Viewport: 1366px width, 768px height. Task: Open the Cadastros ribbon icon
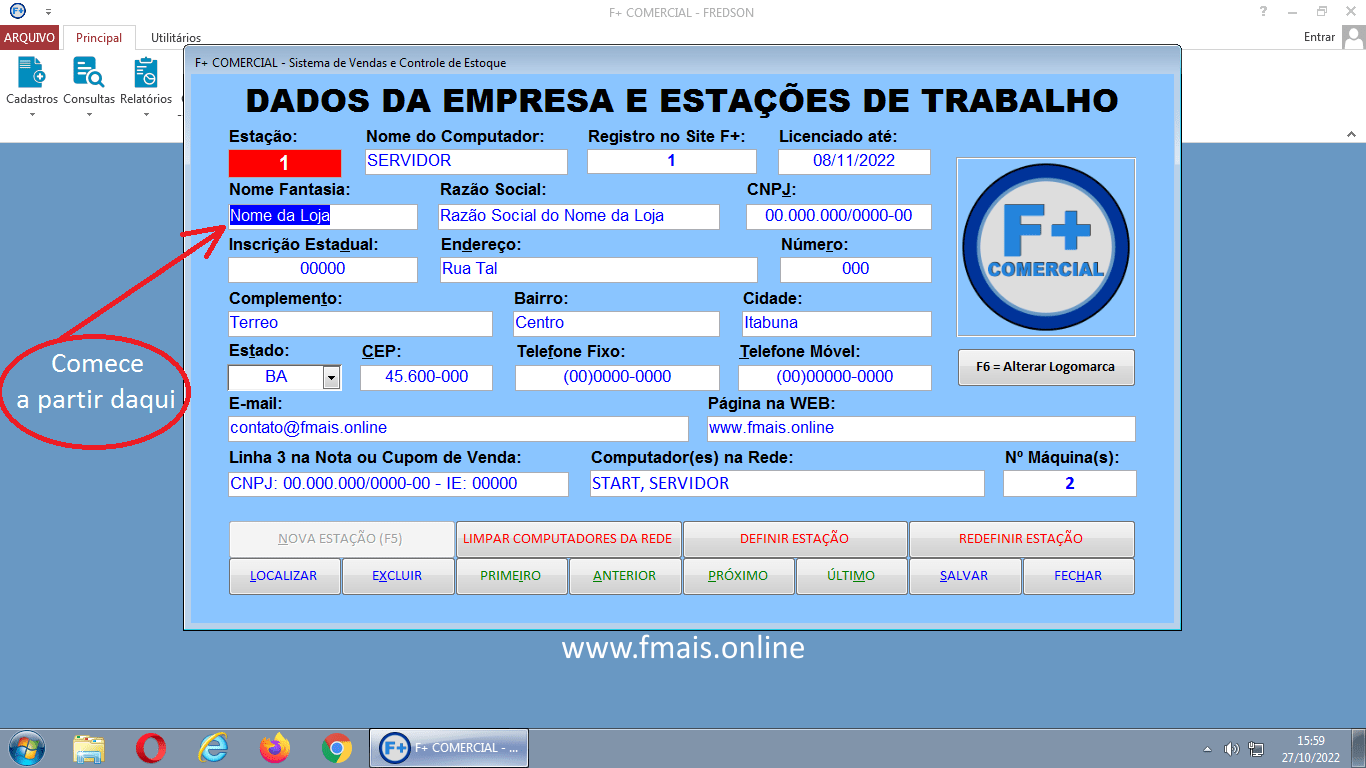point(32,73)
